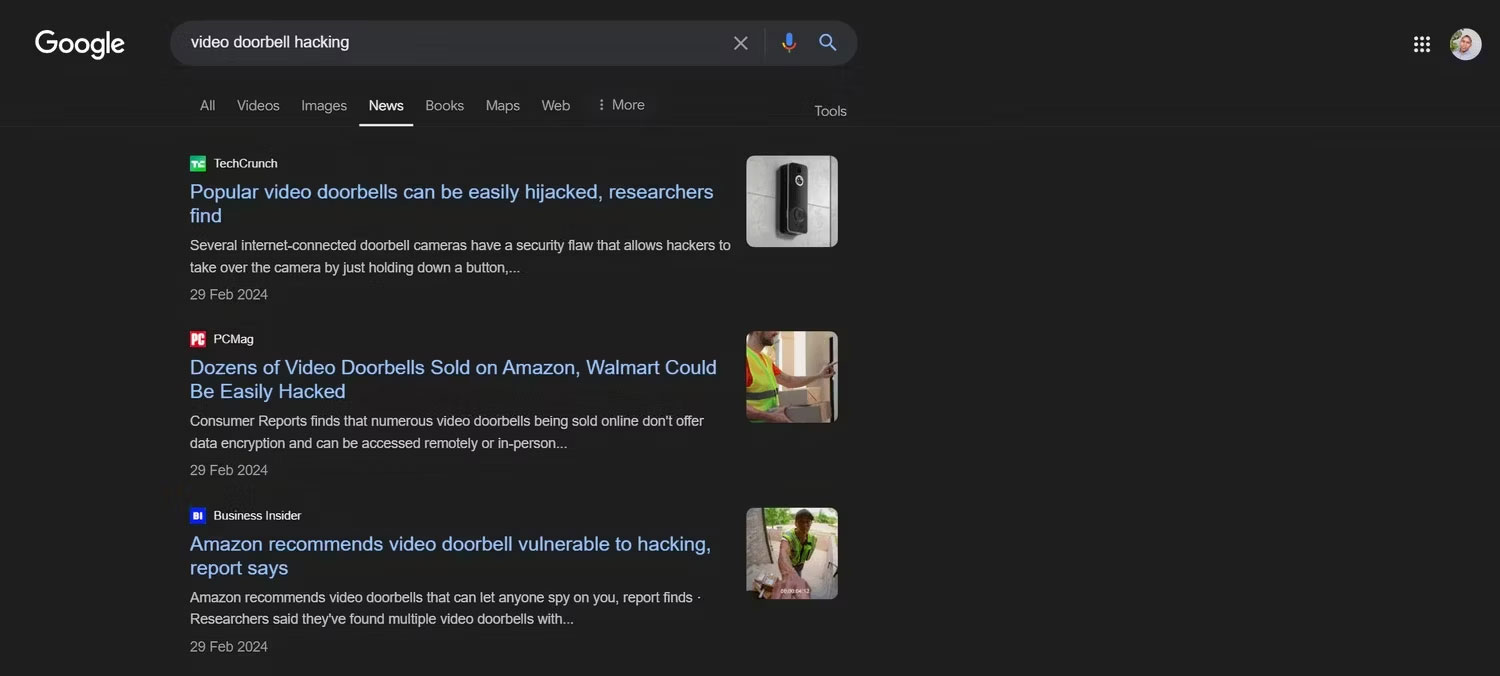Open the account profile avatar
1500x676 pixels.
click(x=1466, y=44)
